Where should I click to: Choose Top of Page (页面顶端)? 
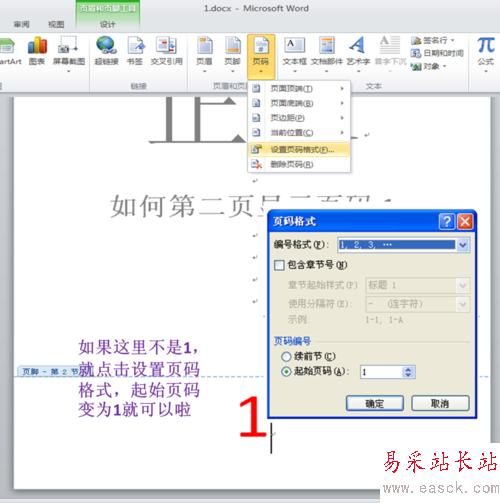coord(299,88)
